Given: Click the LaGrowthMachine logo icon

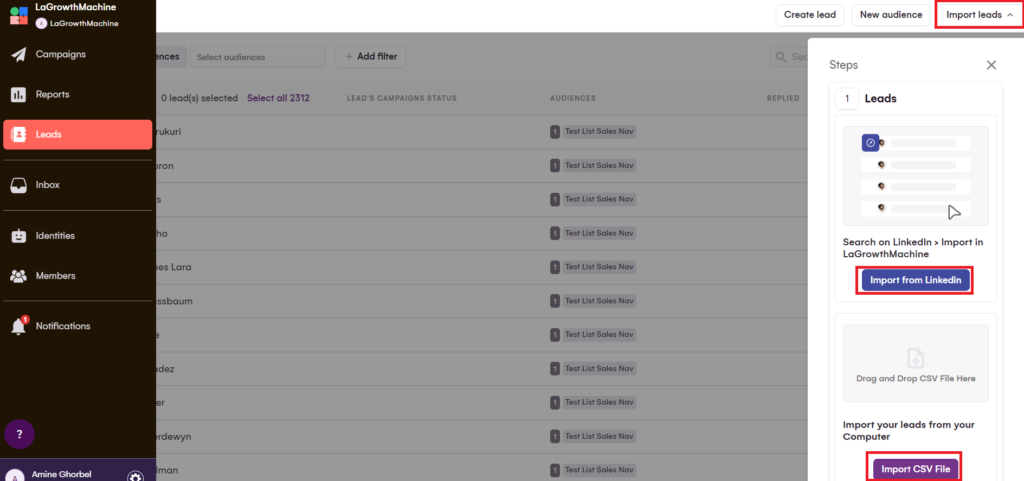Looking at the screenshot, I should tap(19, 15).
